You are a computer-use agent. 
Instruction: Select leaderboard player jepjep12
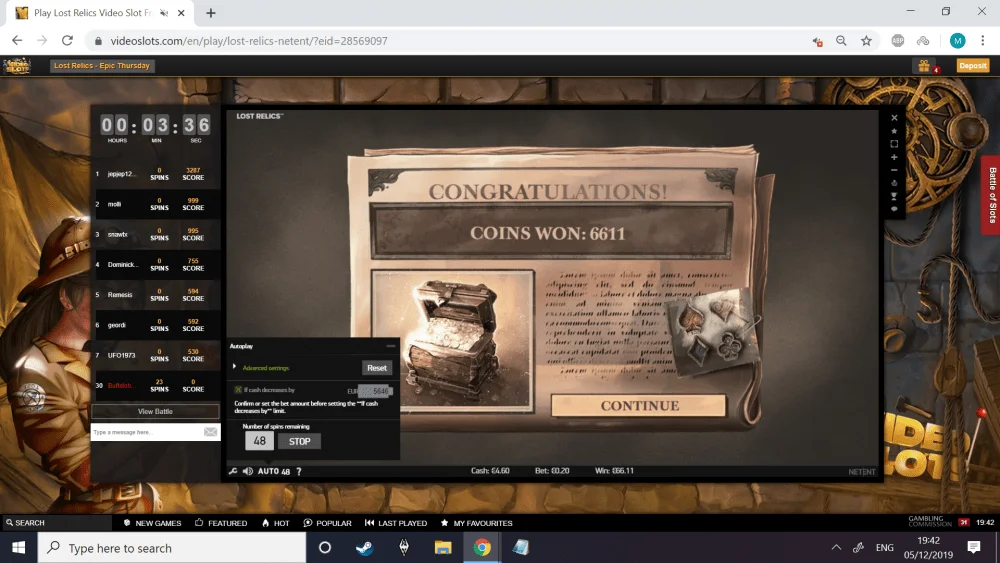[x=156, y=173]
